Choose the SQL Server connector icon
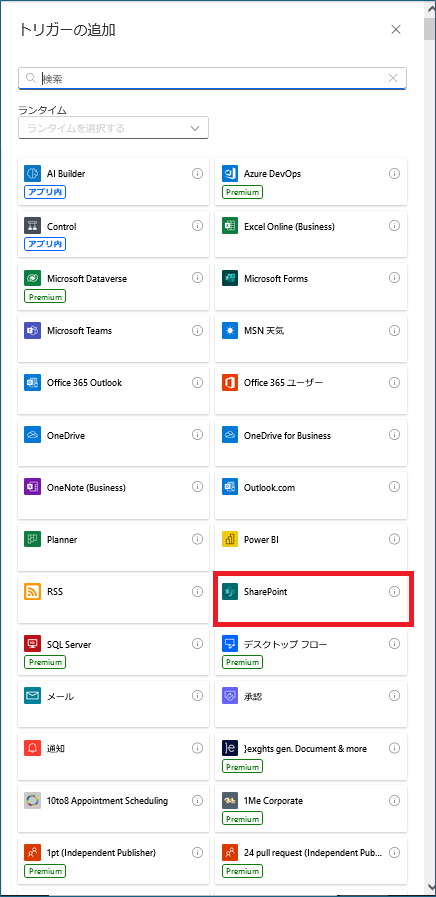The image size is (436, 897). click(x=33, y=644)
